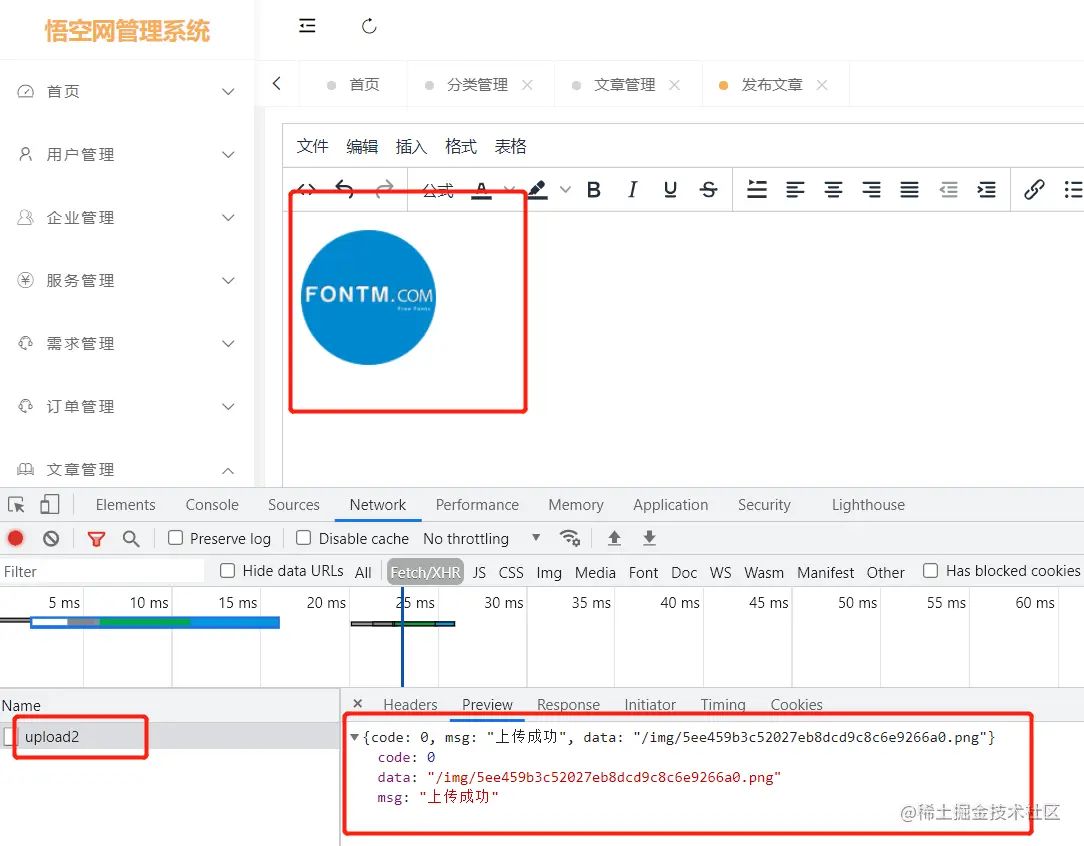Image resolution: width=1084 pixels, height=846 pixels.
Task: Open the Response tab of the request
Action: pos(568,704)
